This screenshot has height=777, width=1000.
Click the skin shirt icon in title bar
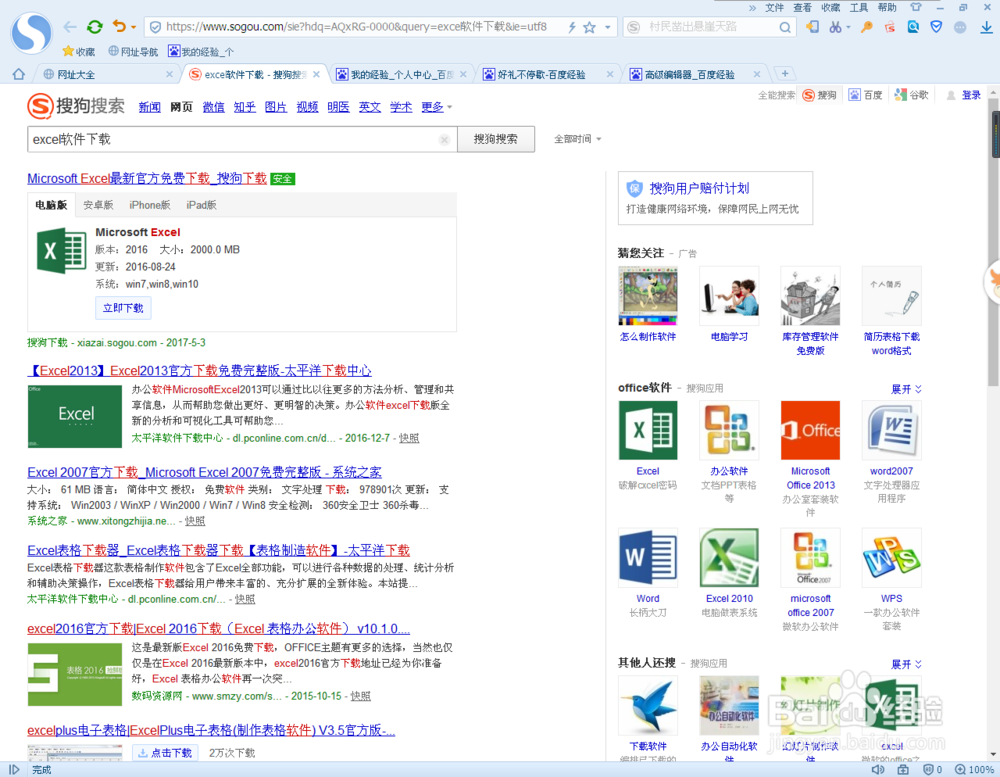(x=916, y=7)
